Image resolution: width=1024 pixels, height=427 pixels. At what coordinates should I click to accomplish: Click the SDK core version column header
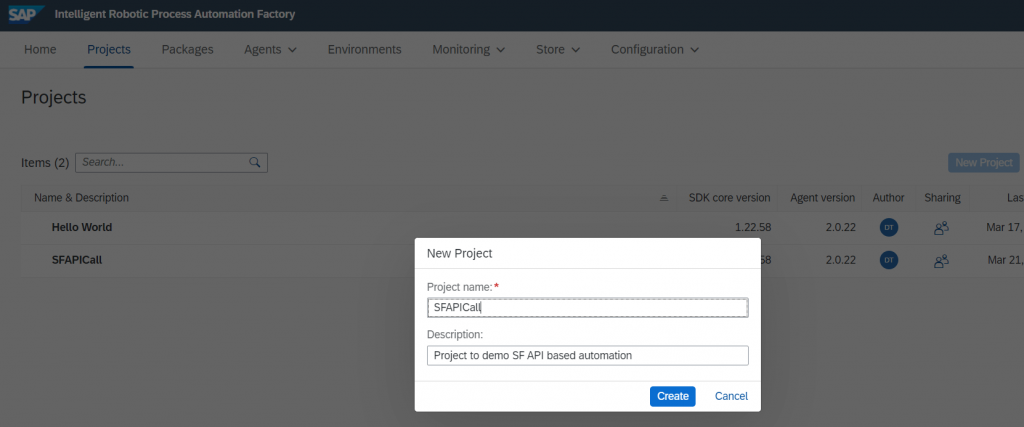tap(729, 198)
